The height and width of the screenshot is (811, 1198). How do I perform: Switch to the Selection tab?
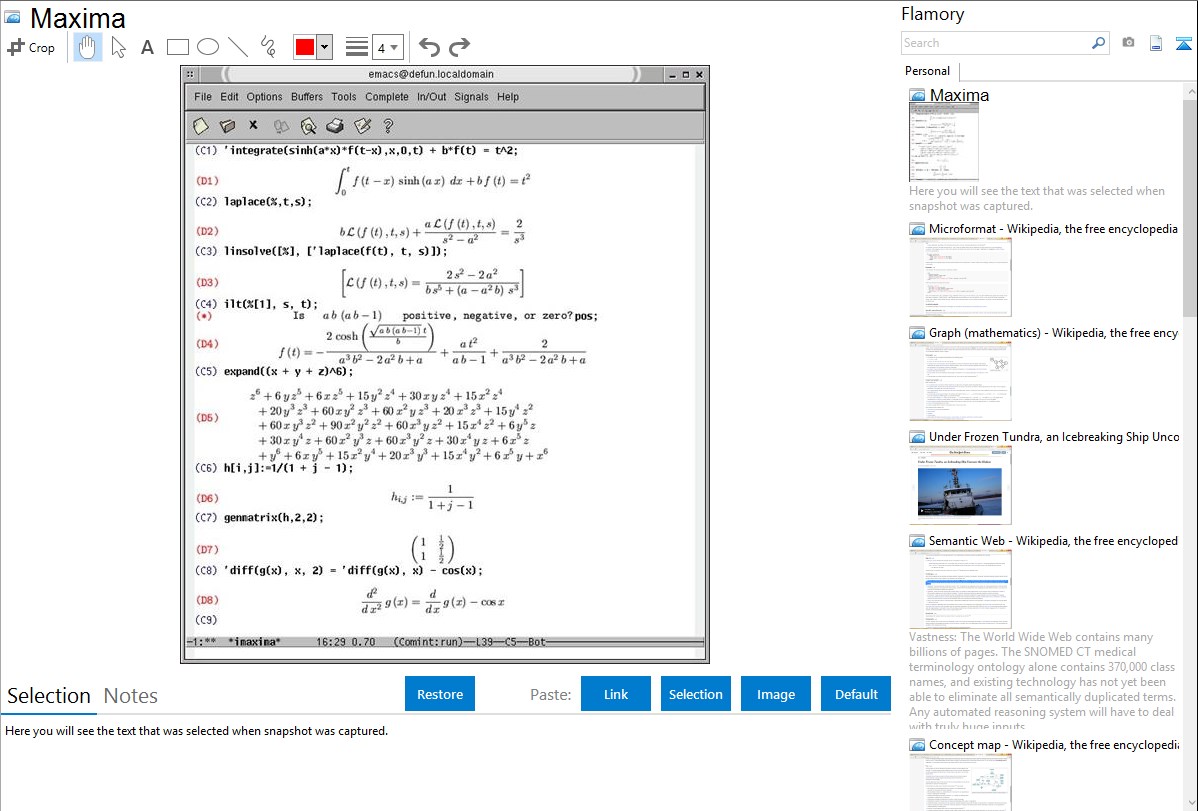tap(49, 696)
